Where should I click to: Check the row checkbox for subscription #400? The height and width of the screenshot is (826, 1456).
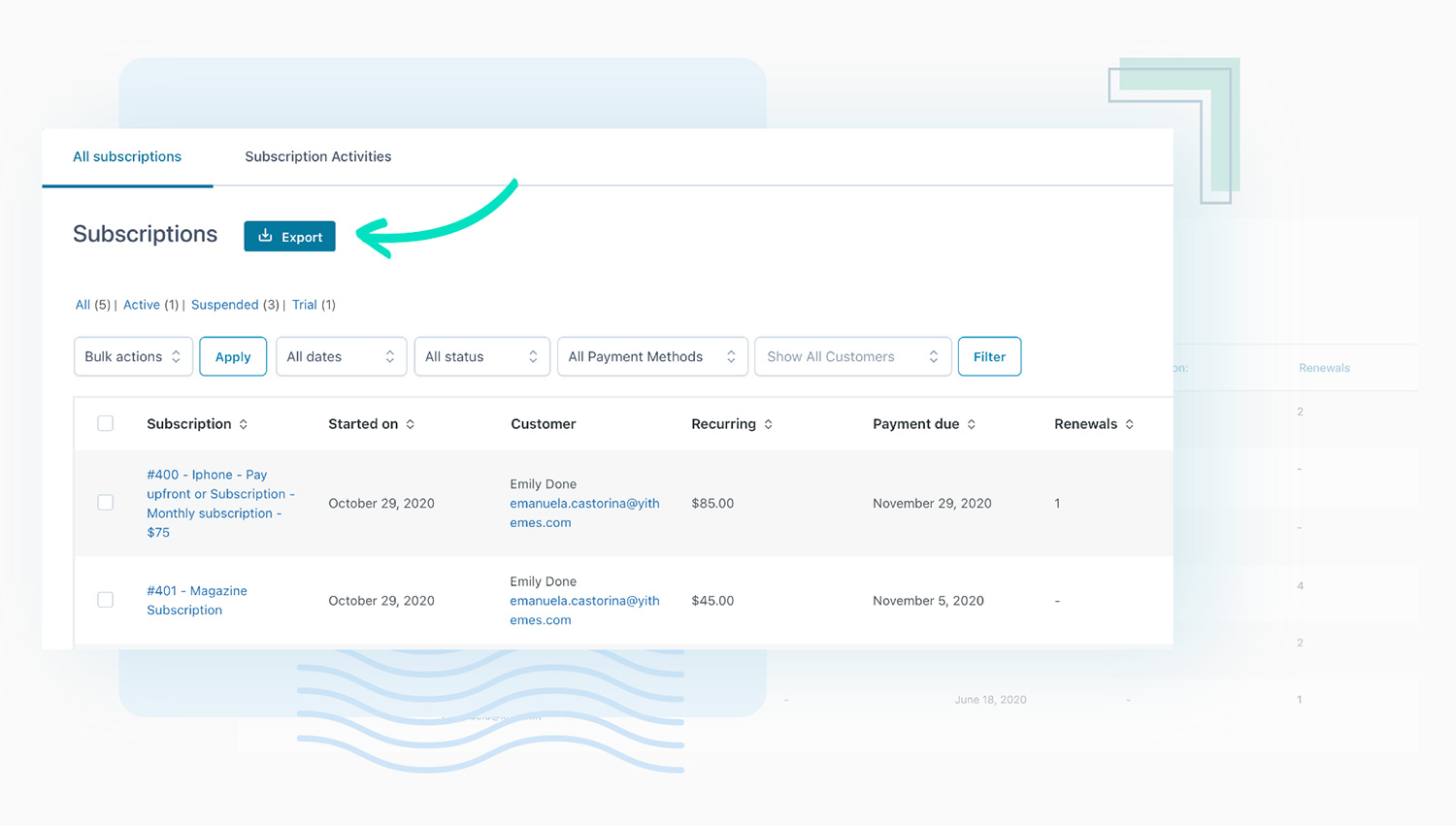pos(105,503)
